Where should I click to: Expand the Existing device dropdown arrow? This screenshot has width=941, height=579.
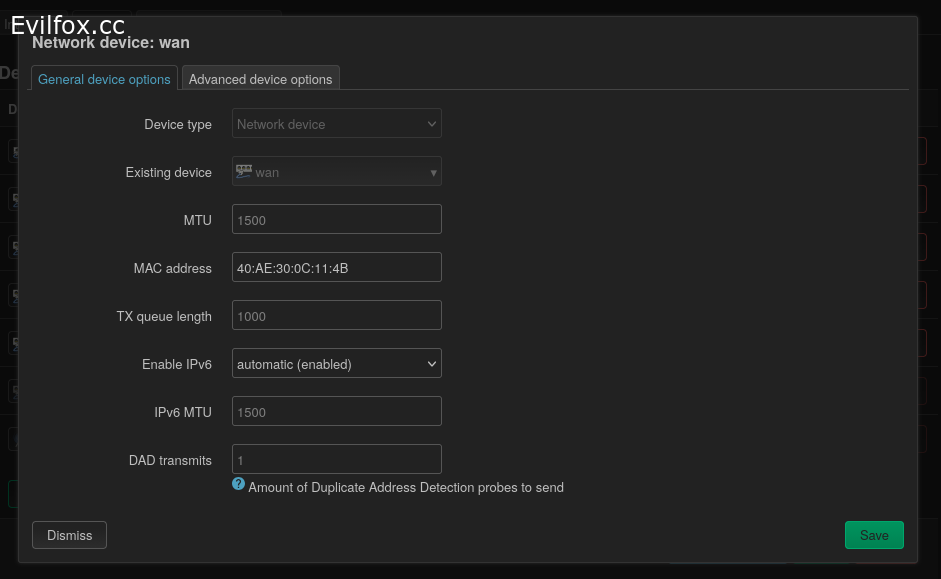point(433,172)
